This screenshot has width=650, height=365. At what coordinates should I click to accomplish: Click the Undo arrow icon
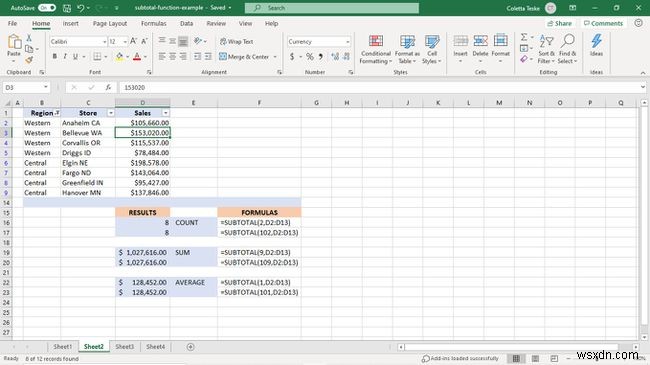click(81, 8)
